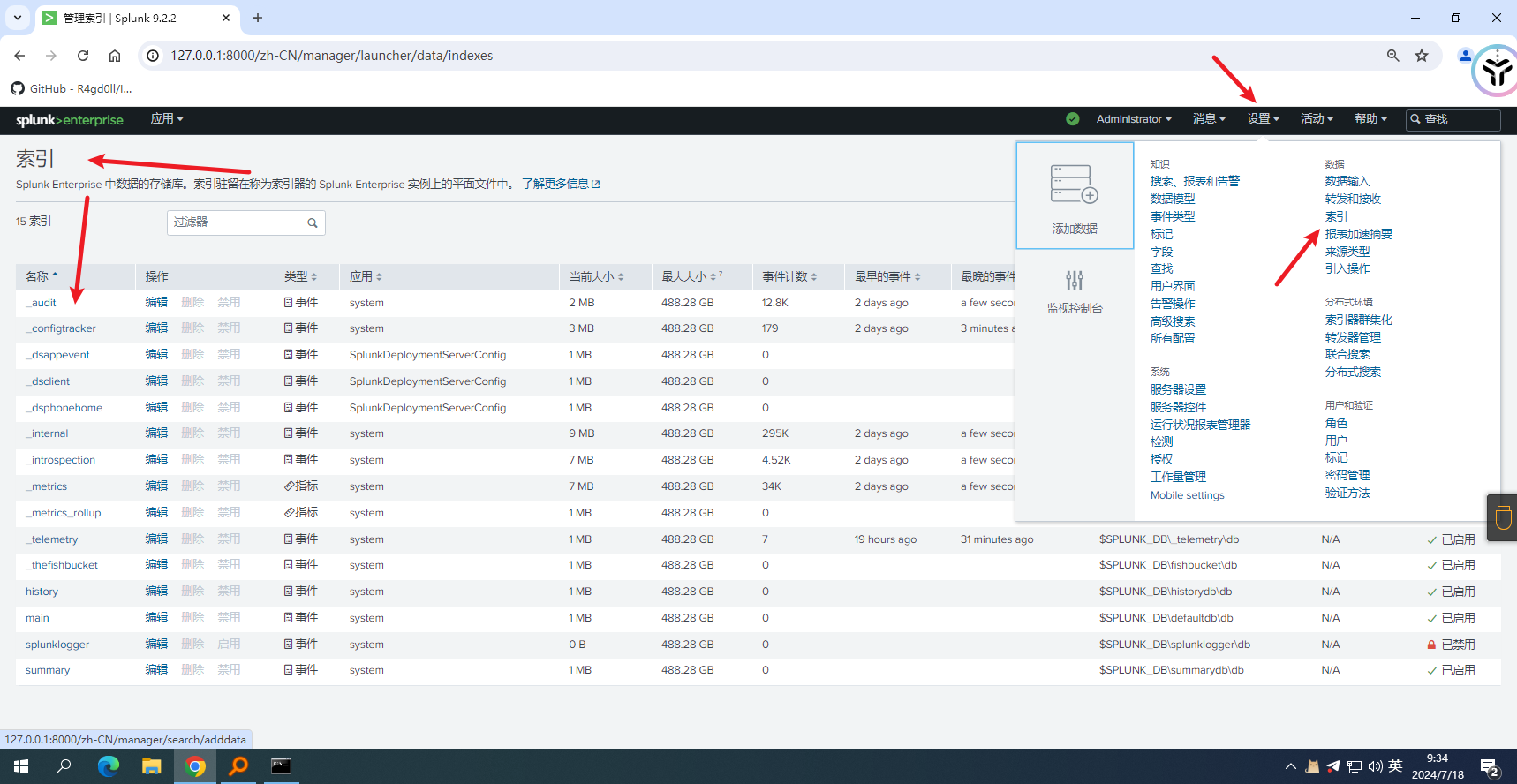
Task: Open the Windows Start menu
Action: [x=21, y=766]
